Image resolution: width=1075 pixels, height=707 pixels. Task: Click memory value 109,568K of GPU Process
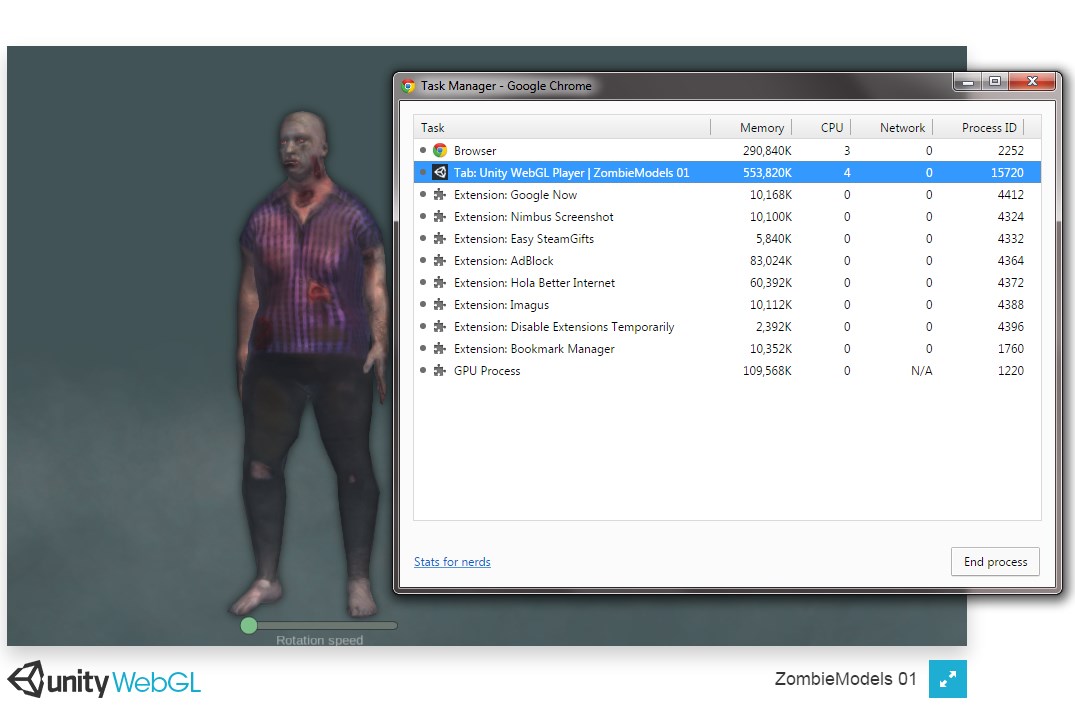[x=767, y=370]
